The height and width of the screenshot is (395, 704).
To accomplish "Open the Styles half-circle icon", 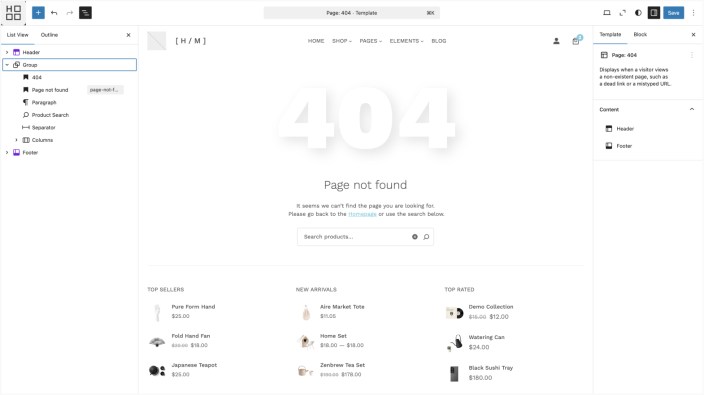I will click(638, 13).
